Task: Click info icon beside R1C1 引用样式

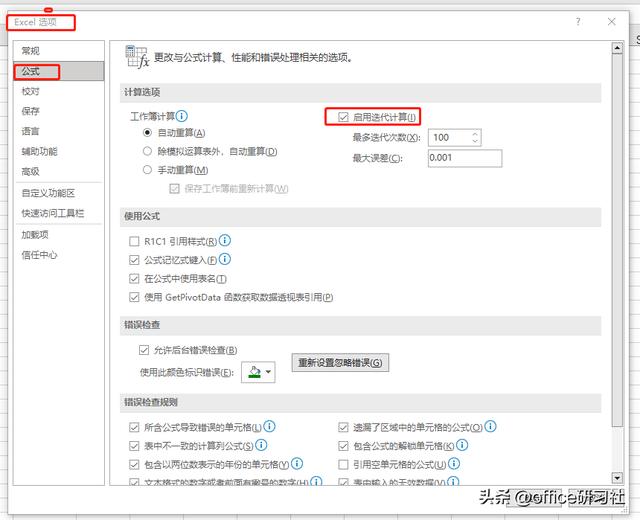Action: (225, 240)
